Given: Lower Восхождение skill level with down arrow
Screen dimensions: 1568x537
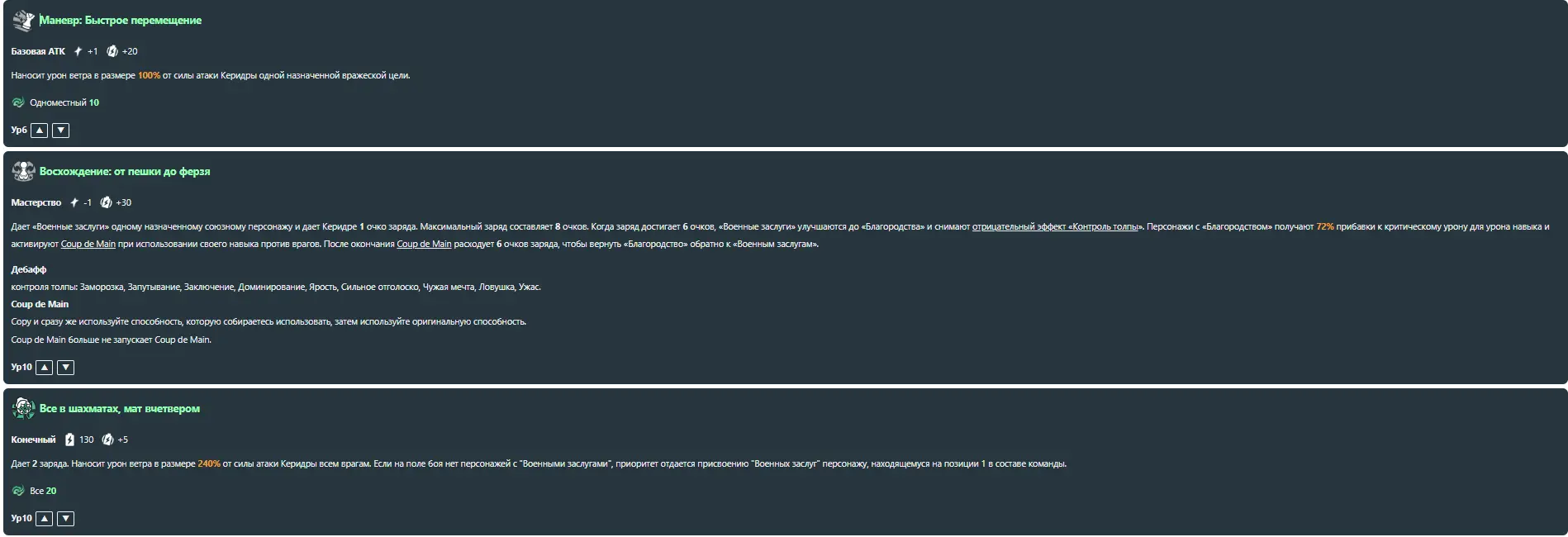Looking at the screenshot, I should pyautogui.click(x=66, y=368).
